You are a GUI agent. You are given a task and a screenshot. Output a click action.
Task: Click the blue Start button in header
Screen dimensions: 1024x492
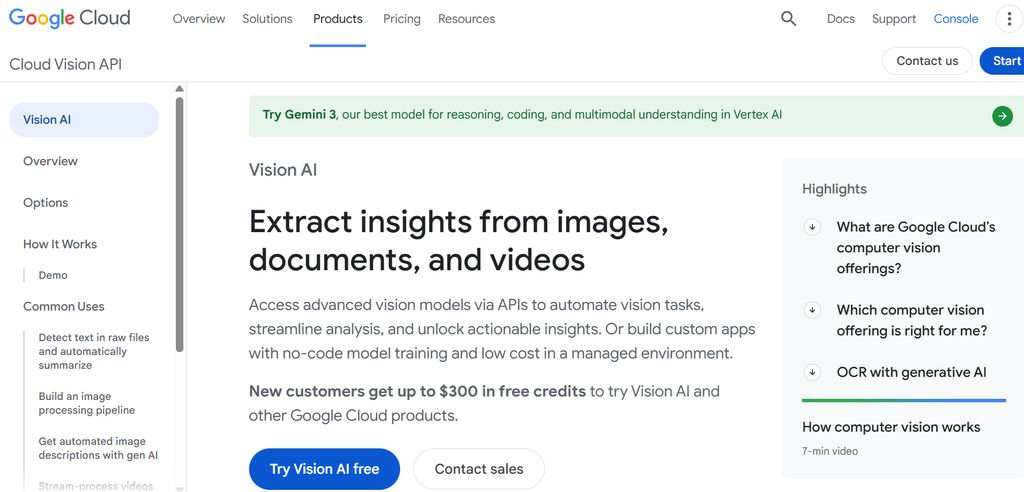click(1003, 61)
